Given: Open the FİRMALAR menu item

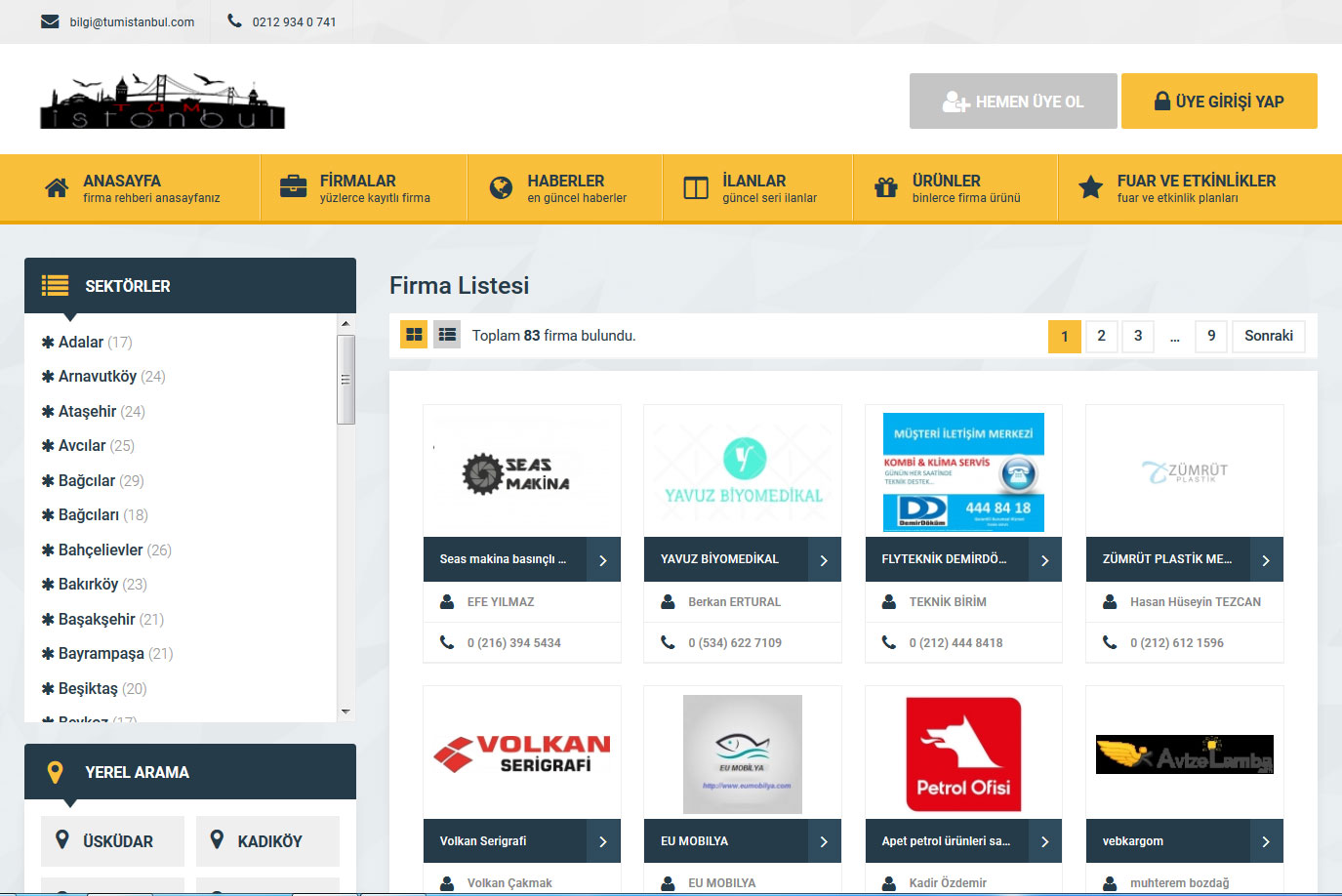Looking at the screenshot, I should (364, 188).
